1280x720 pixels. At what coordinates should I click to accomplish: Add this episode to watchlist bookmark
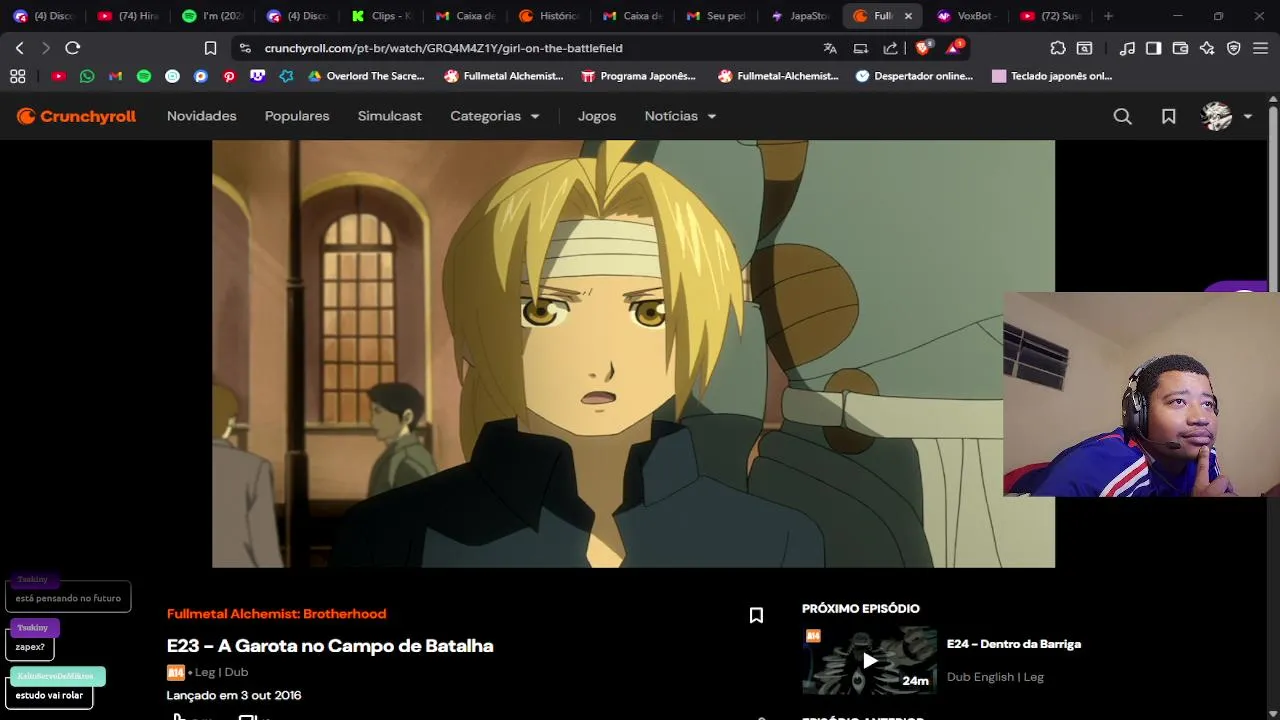coord(756,615)
